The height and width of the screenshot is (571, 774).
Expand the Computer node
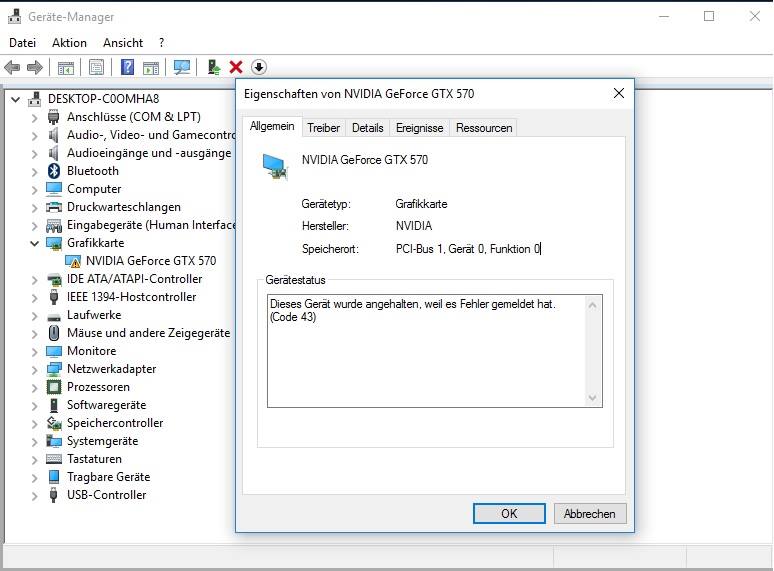coord(34,190)
